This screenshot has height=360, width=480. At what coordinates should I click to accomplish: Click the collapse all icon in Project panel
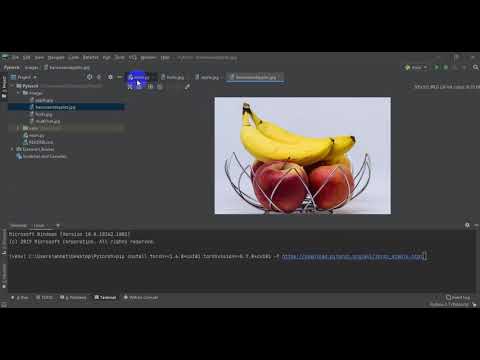[x=99, y=77]
